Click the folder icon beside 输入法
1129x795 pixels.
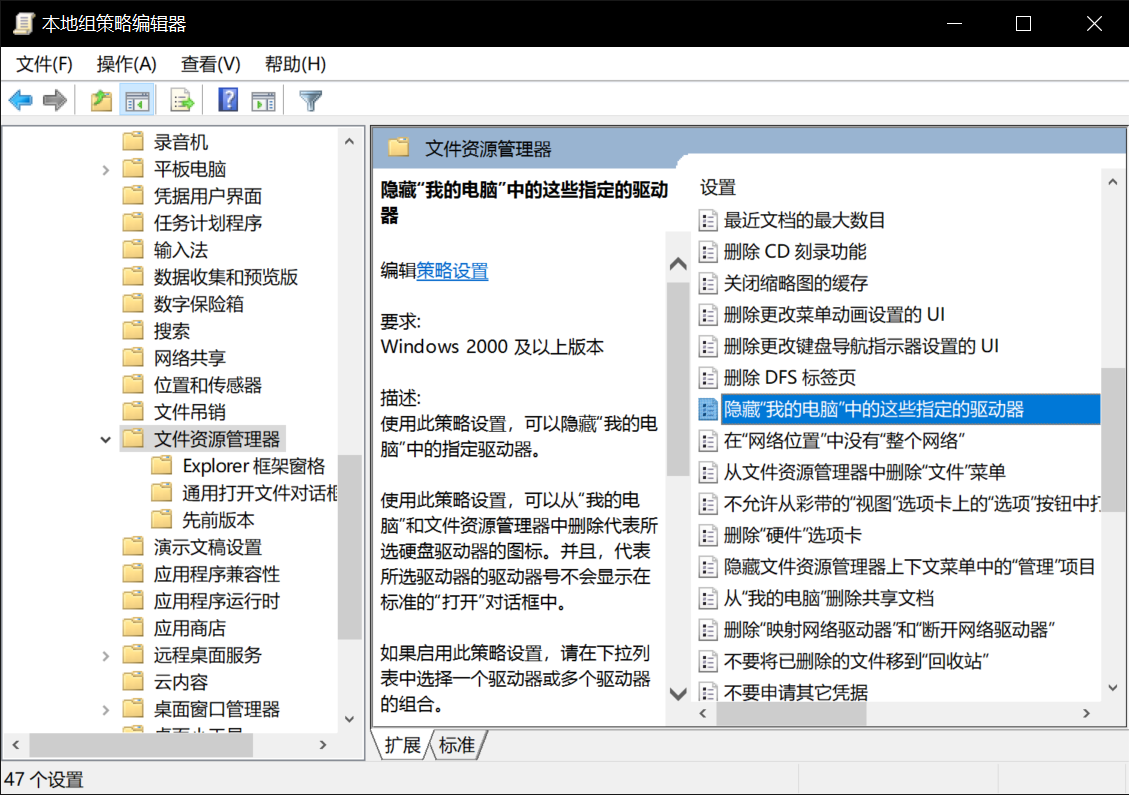(x=133, y=250)
